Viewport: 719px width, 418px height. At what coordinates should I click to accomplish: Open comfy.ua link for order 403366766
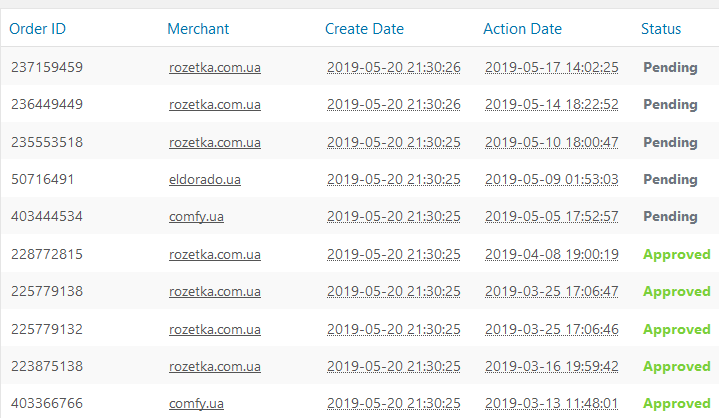196,403
